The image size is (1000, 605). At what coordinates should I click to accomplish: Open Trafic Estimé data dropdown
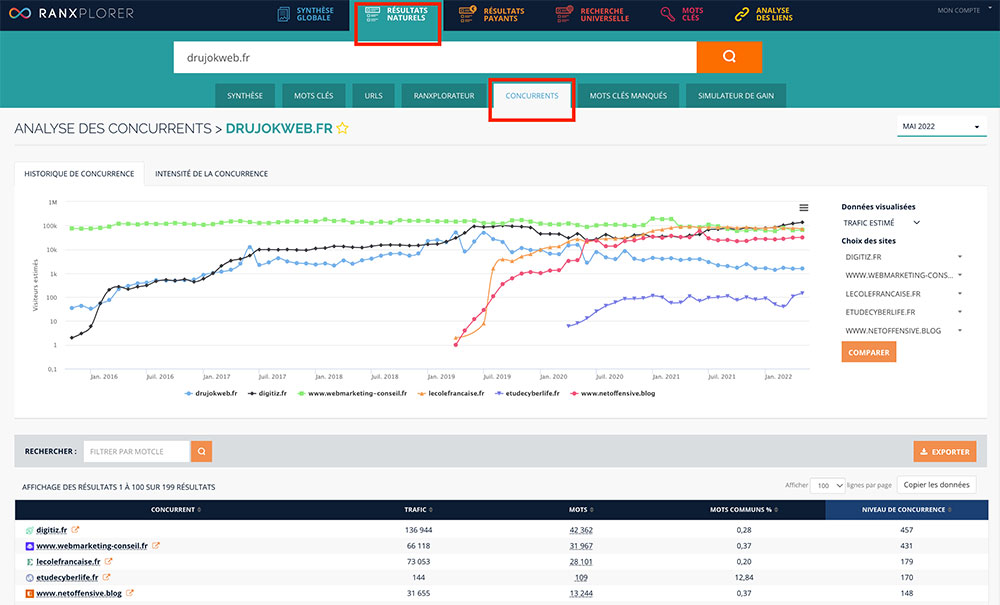[881, 222]
